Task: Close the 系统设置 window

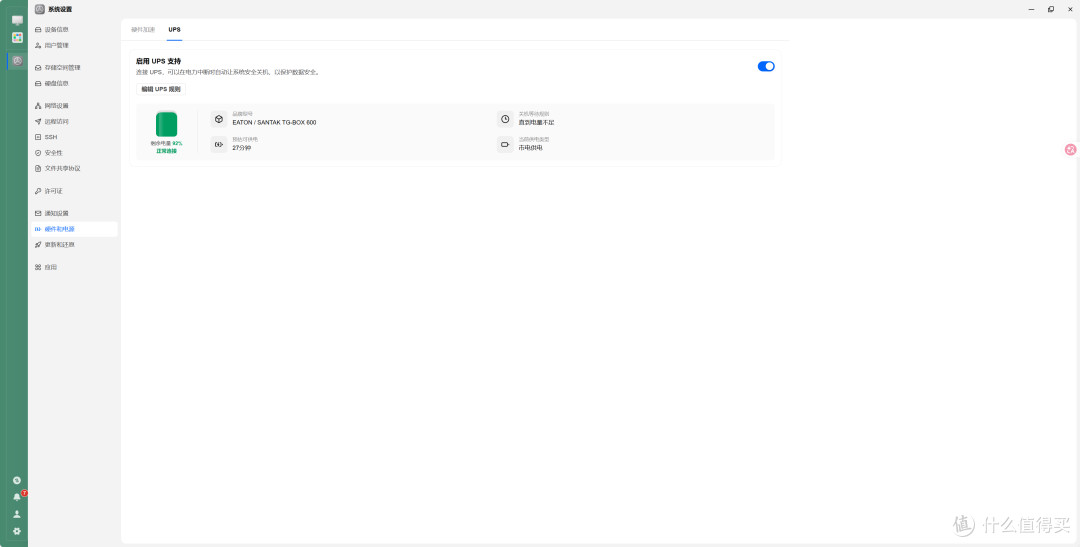Action: pos(1070,9)
